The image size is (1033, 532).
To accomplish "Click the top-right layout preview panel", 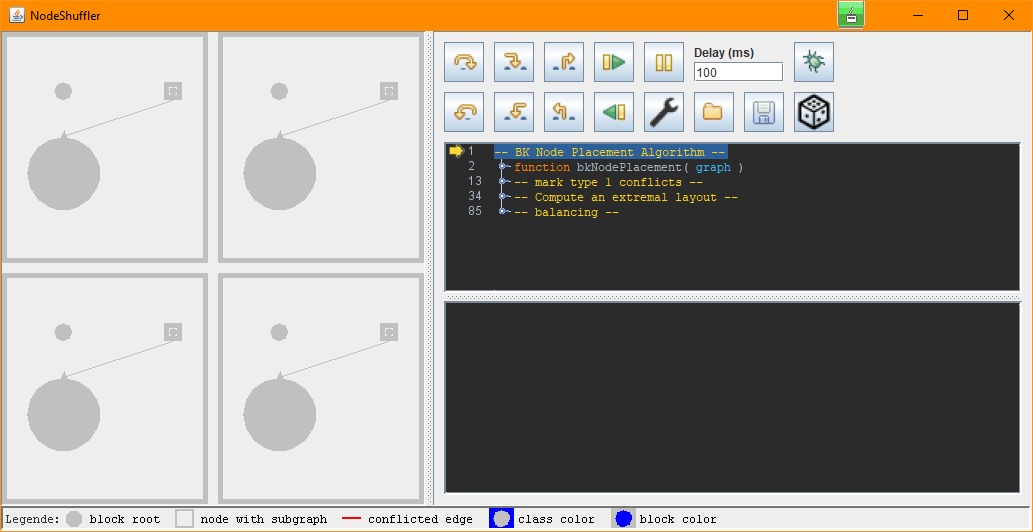I will pyautogui.click(x=321, y=148).
